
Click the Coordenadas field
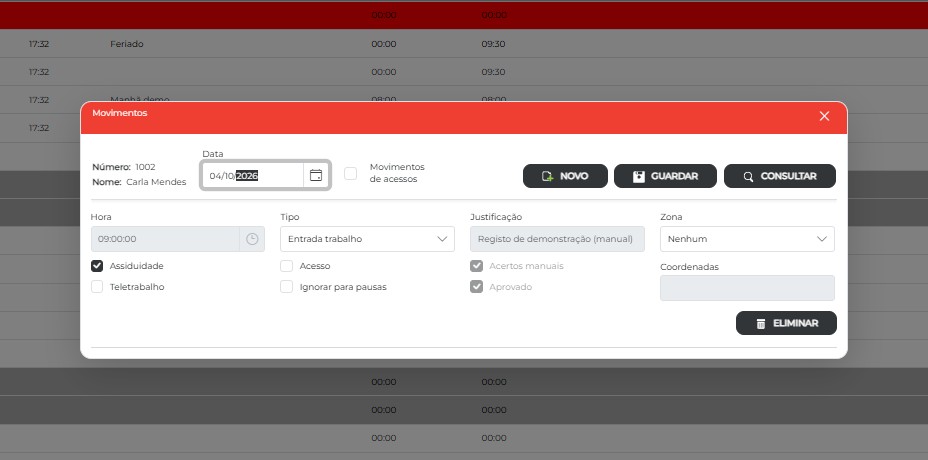point(747,288)
